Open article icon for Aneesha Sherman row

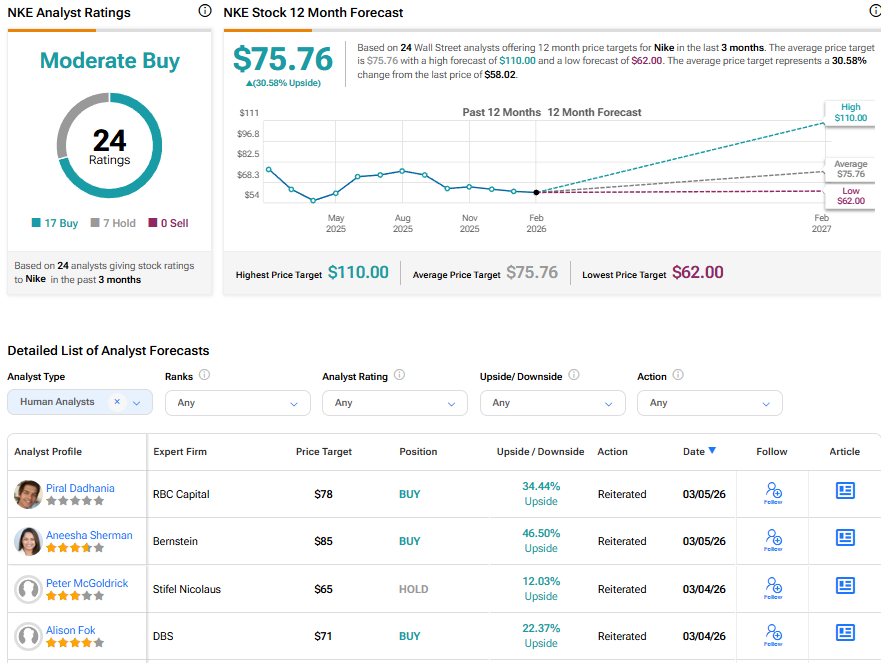[845, 538]
